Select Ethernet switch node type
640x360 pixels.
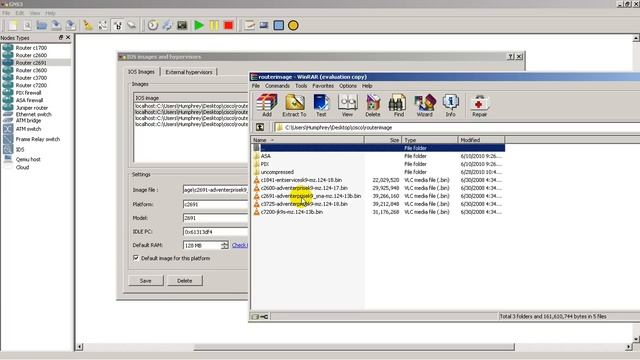pyautogui.click(x=33, y=114)
